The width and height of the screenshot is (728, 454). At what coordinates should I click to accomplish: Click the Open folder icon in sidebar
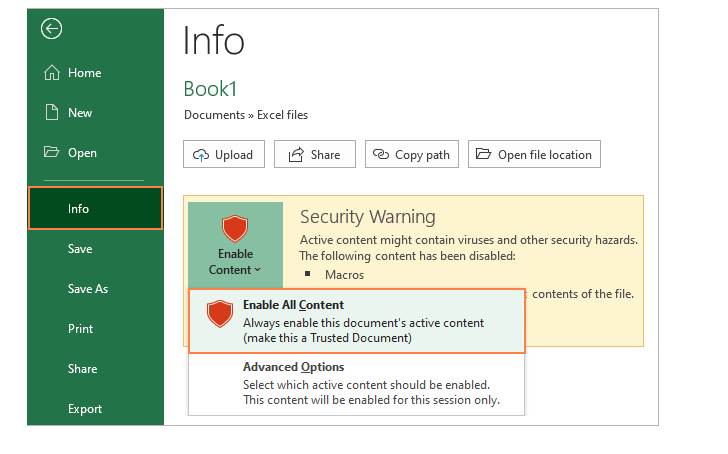(x=51, y=153)
